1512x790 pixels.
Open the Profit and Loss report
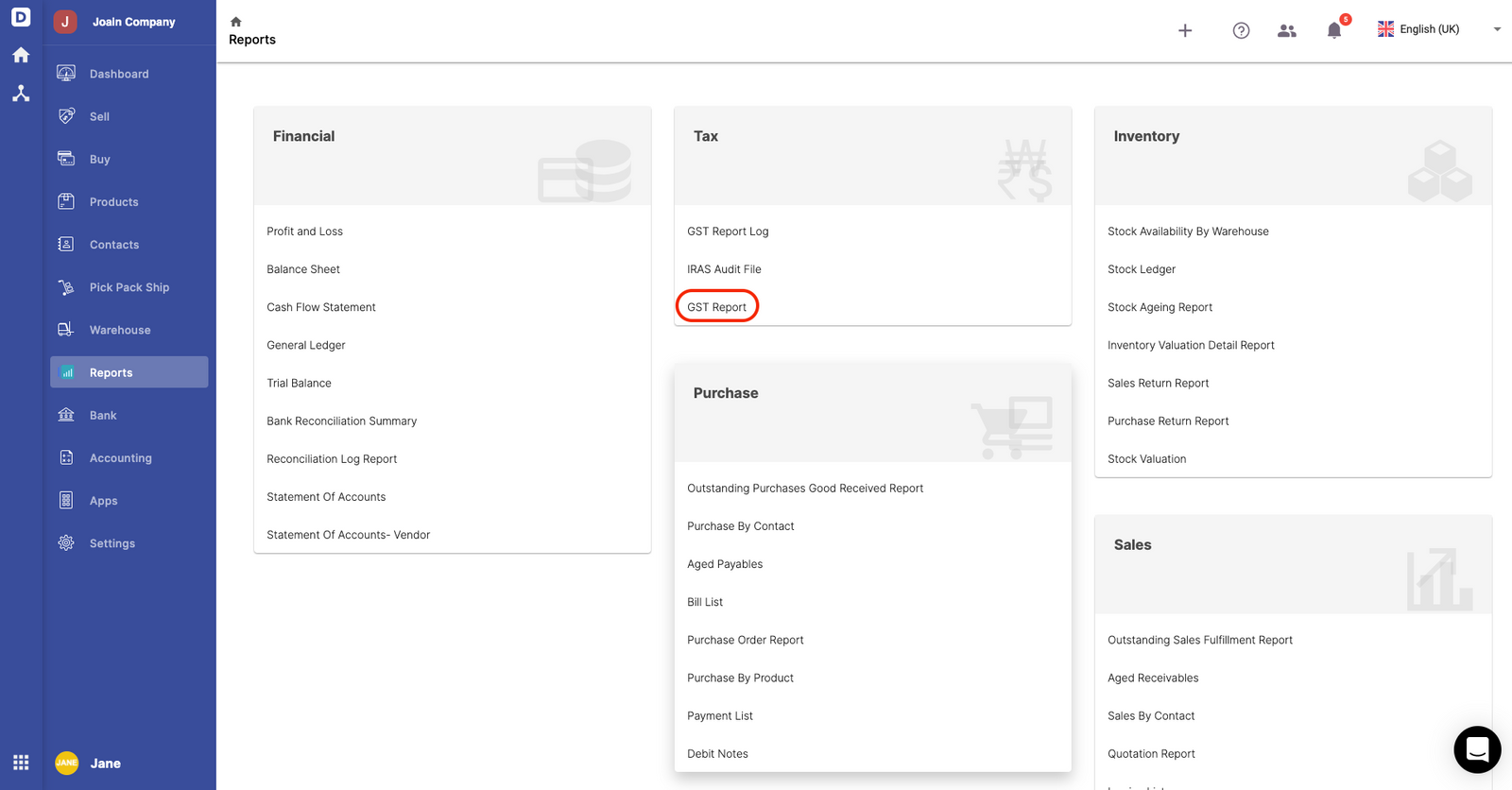tap(304, 232)
